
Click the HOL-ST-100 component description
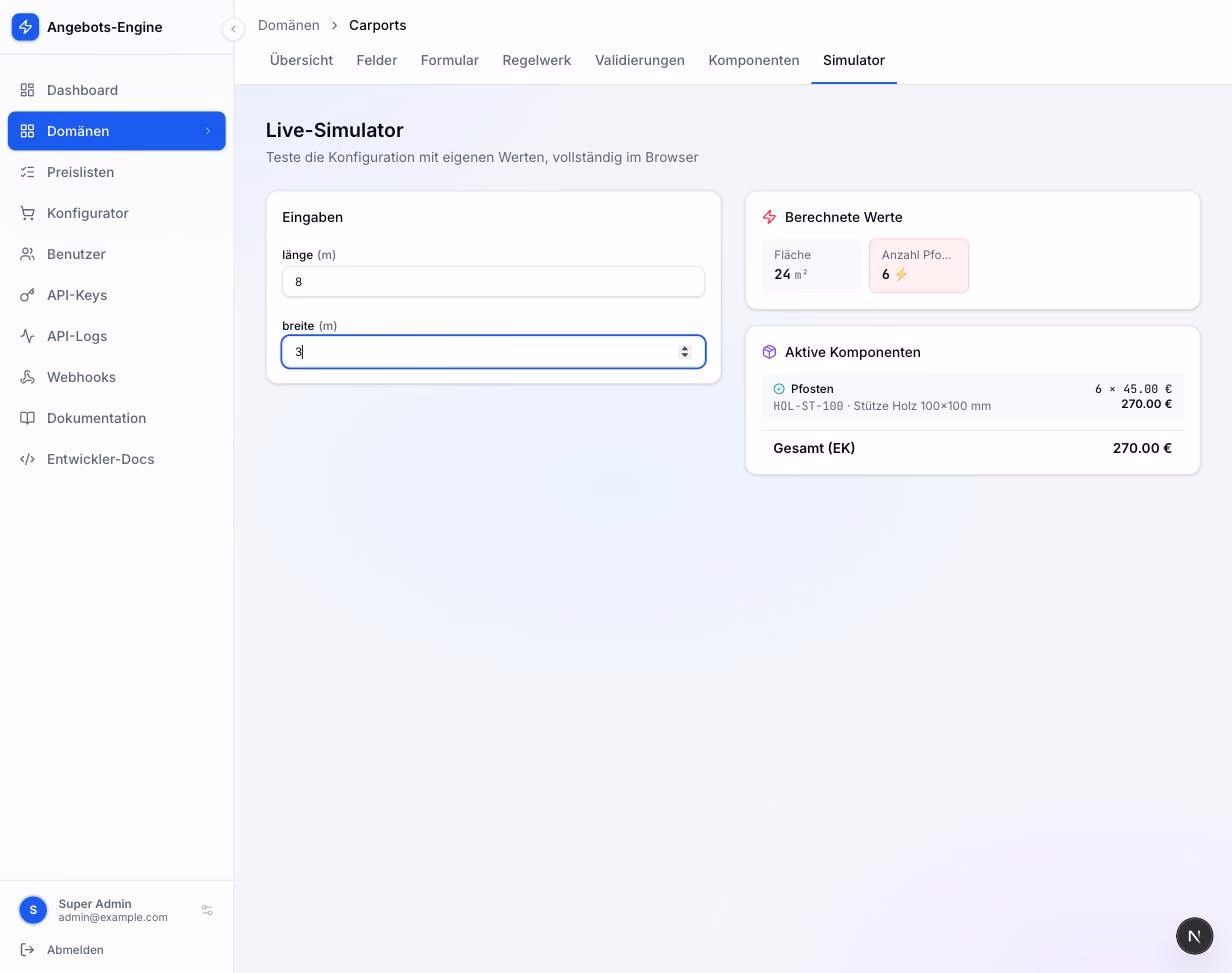click(882, 406)
